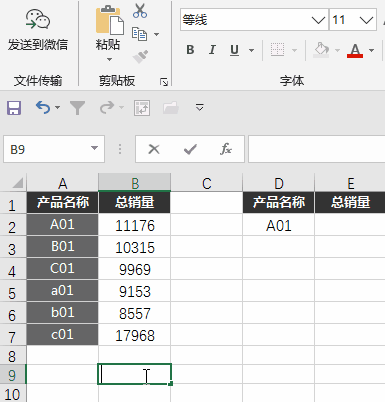This screenshot has width=385, height=402.
Task: Click the Filter funnel icon
Action: point(78,108)
